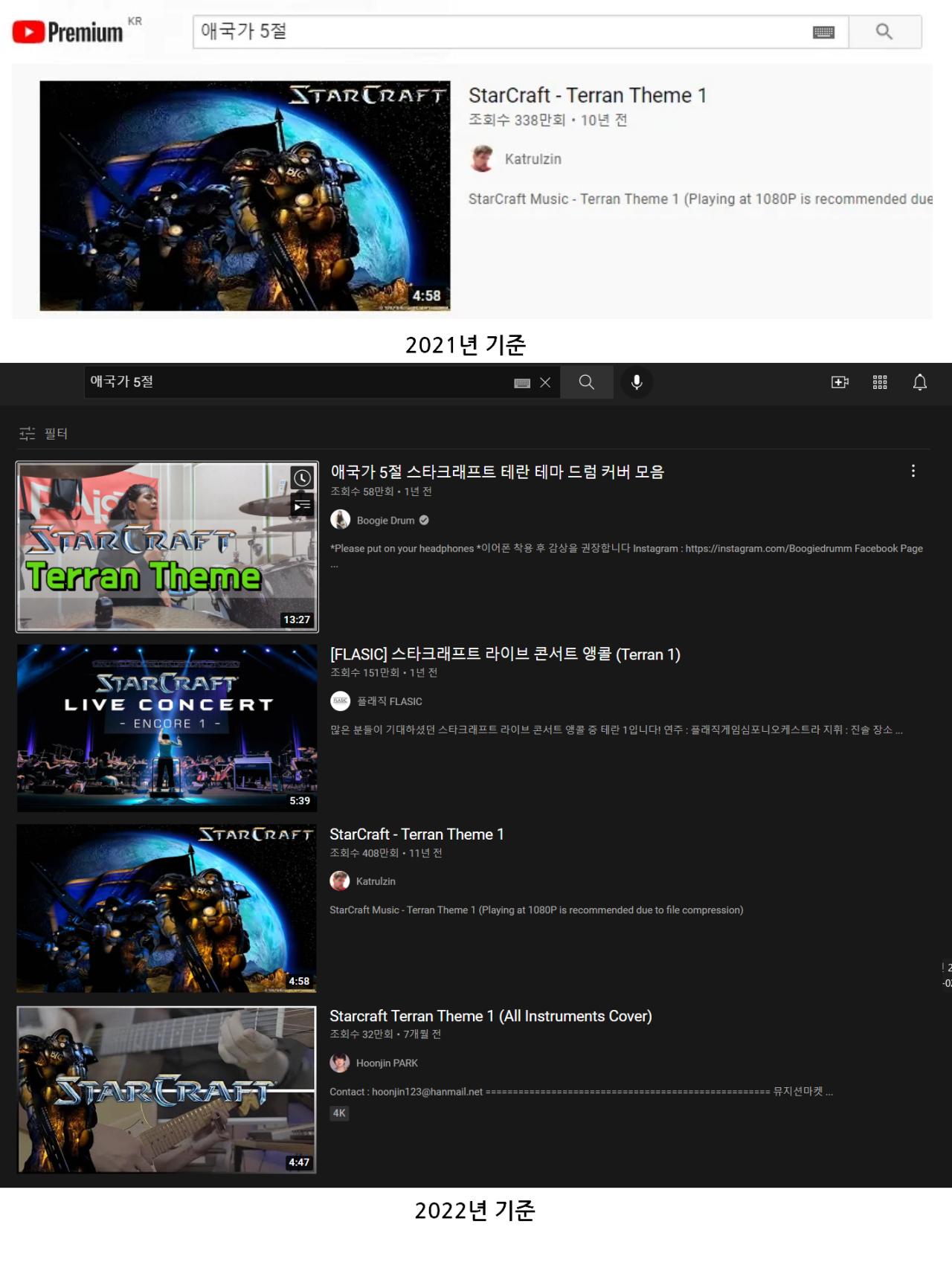
Task: Open the notifications bell
Action: pos(920,382)
